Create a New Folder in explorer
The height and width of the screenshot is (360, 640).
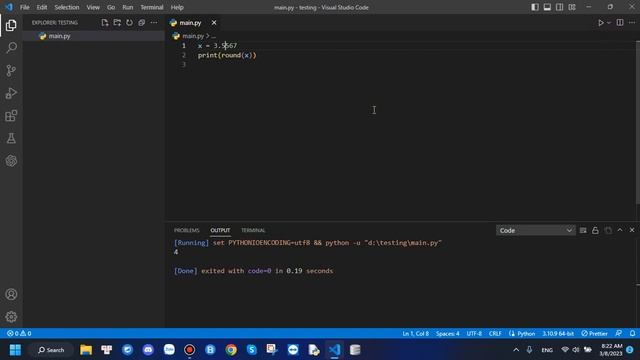click(x=117, y=23)
